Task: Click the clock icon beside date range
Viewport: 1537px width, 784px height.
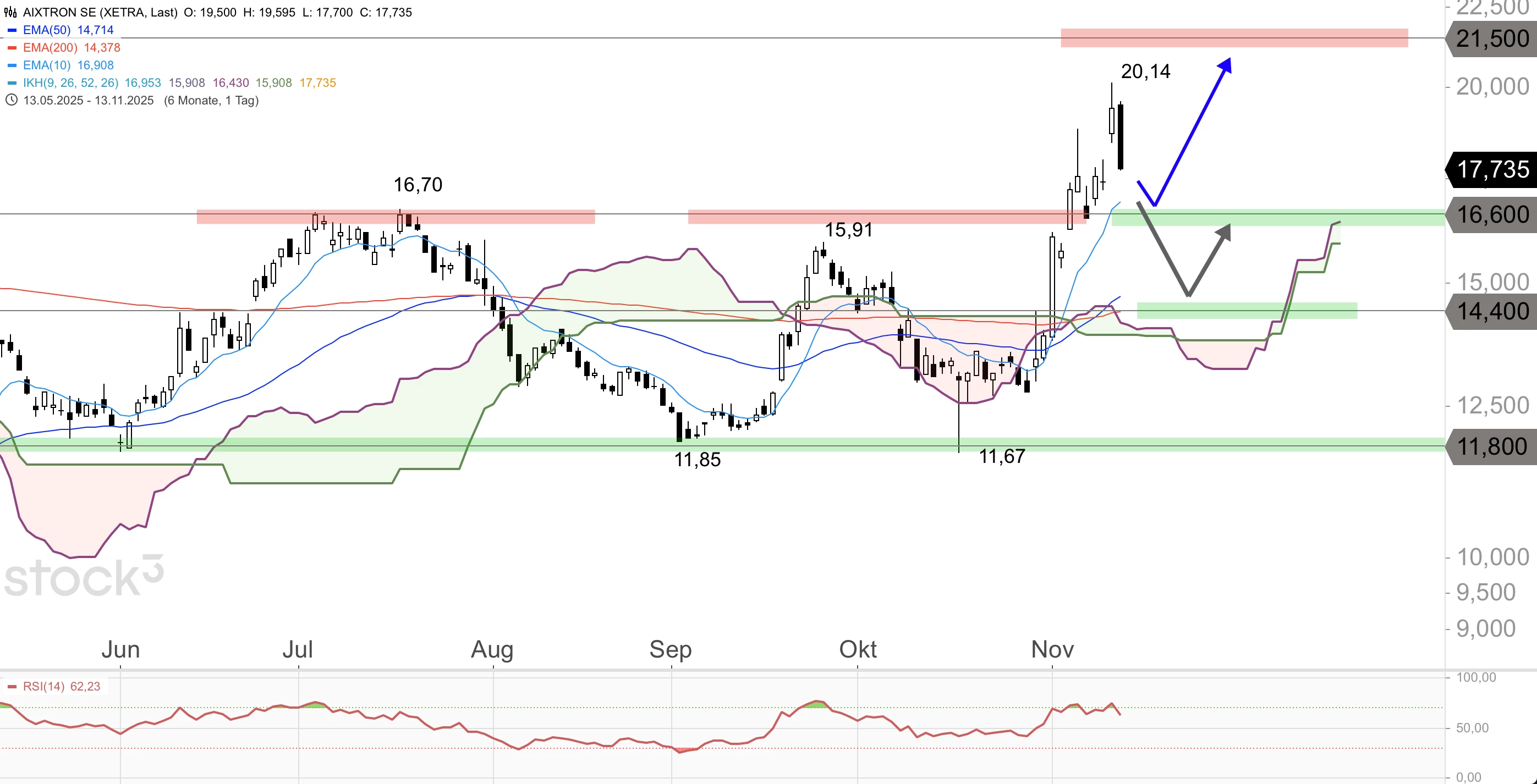Action: (11, 100)
